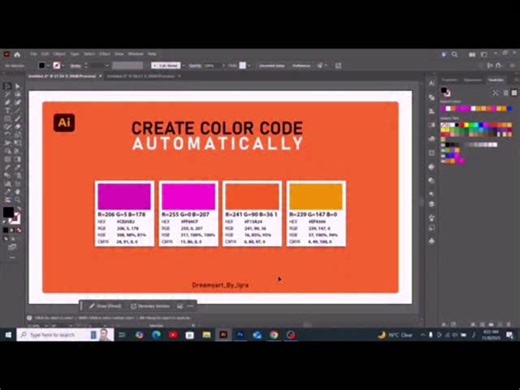Click Generate Vectors in contextual bar

tap(150, 306)
